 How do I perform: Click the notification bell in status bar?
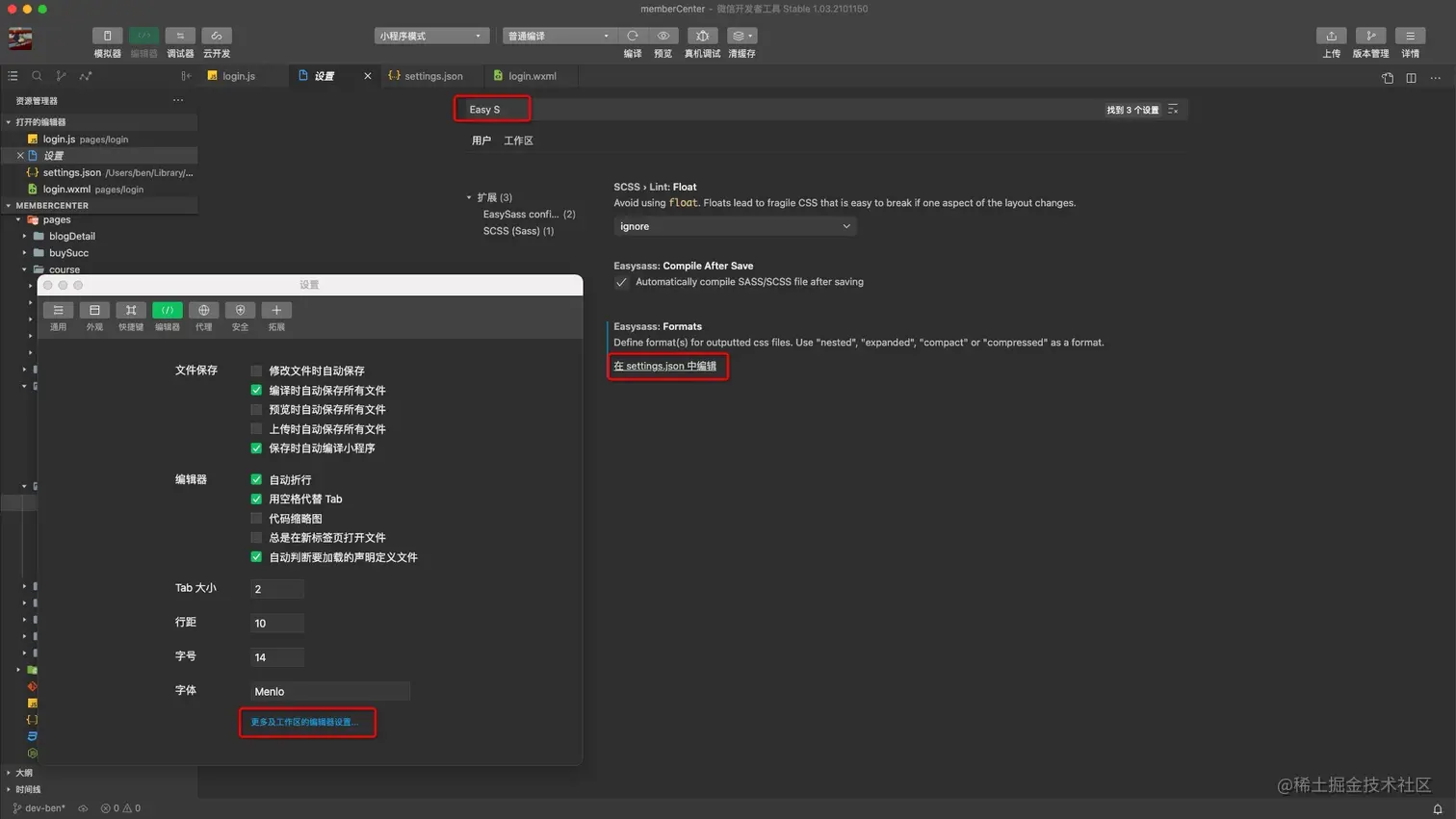click(1437, 809)
